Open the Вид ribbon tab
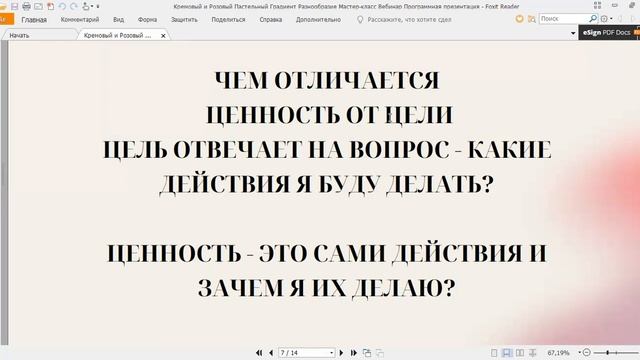The width and height of the screenshot is (640, 360). pyautogui.click(x=118, y=20)
